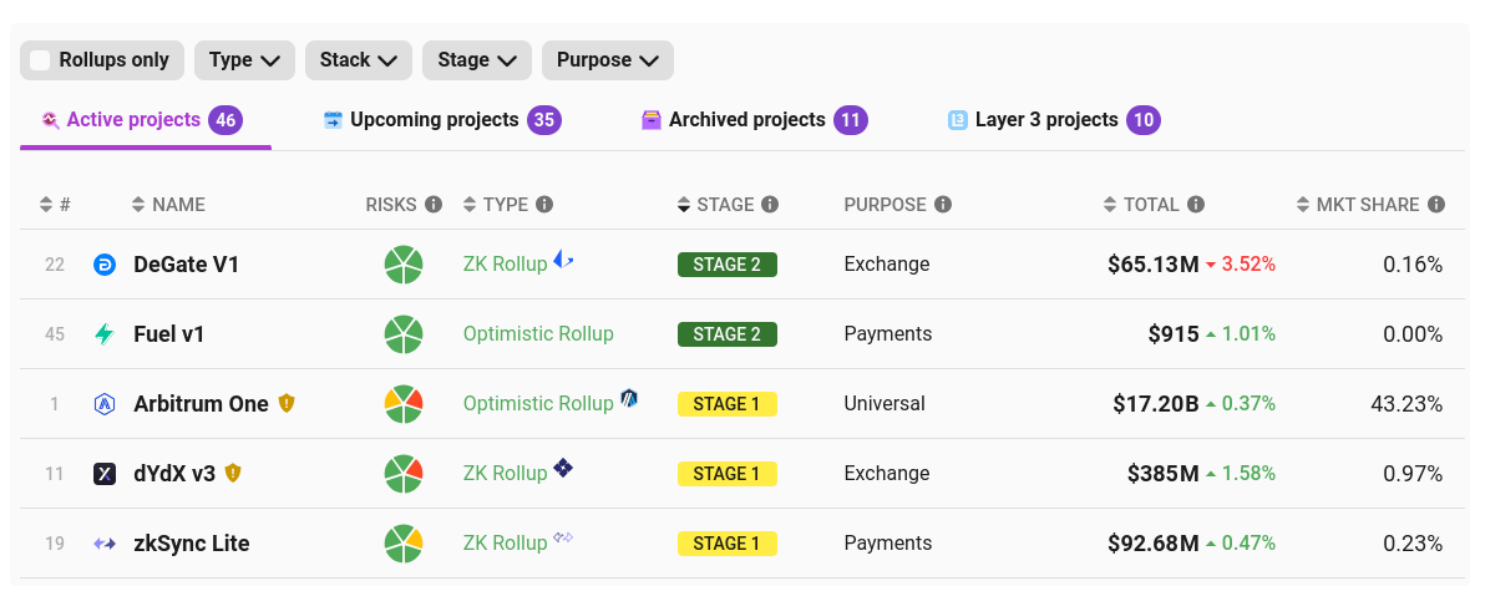The image size is (1486, 602).
Task: Enable the Rollups only checkbox
Action: (x=40, y=60)
